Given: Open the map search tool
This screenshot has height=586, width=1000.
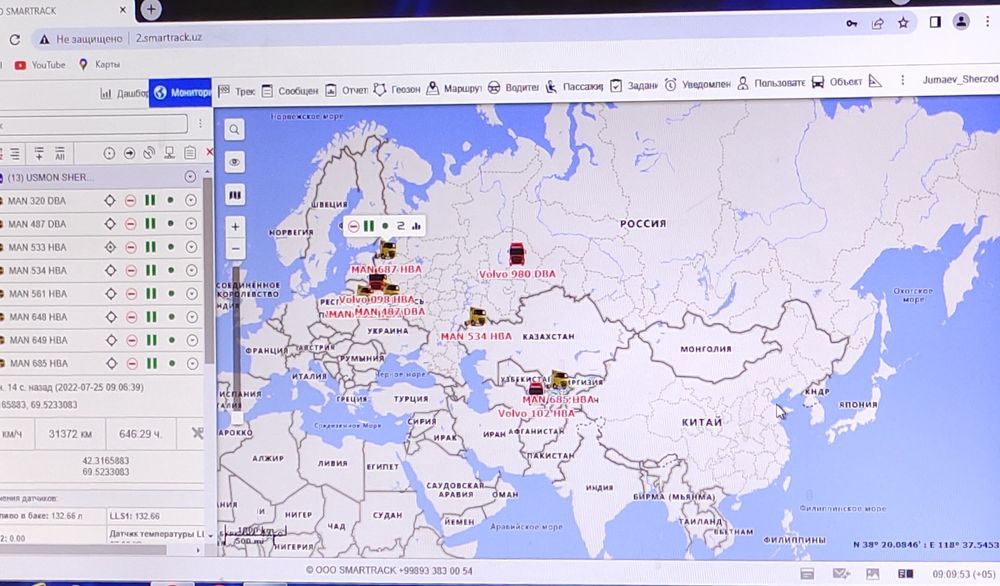Looking at the screenshot, I should click(235, 129).
